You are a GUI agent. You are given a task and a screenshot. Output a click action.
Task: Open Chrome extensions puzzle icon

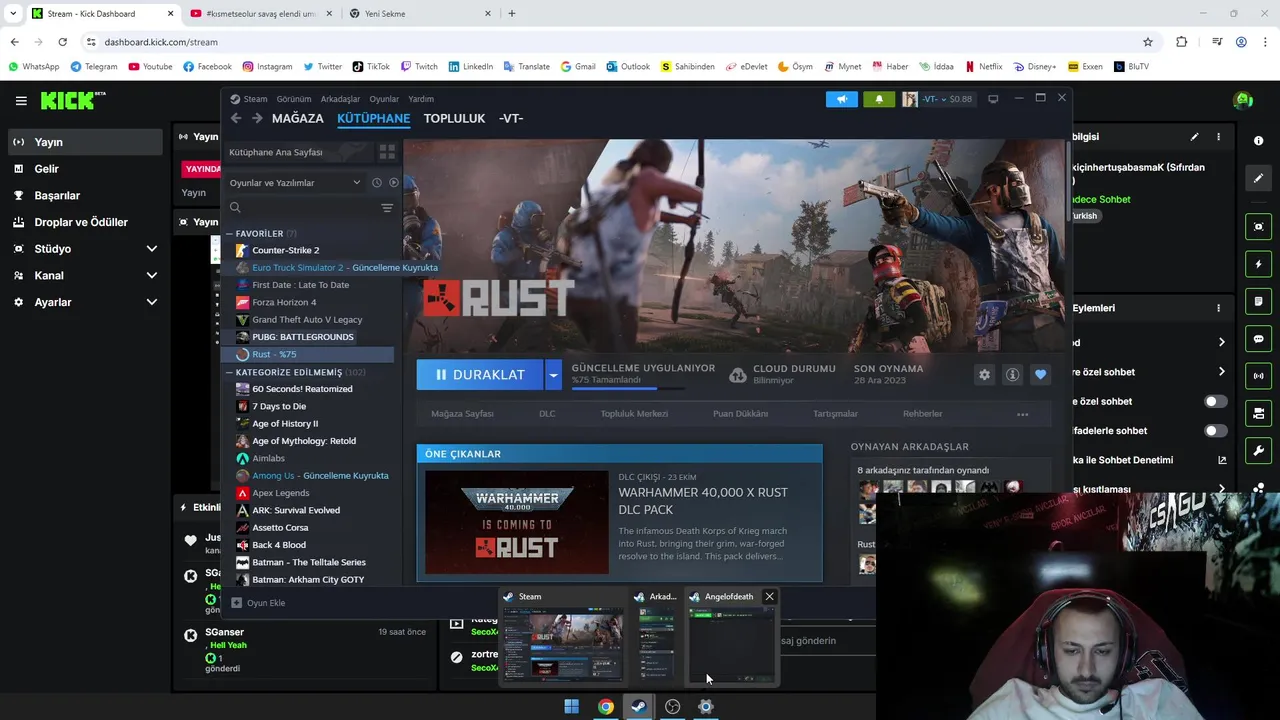pyautogui.click(x=1181, y=42)
